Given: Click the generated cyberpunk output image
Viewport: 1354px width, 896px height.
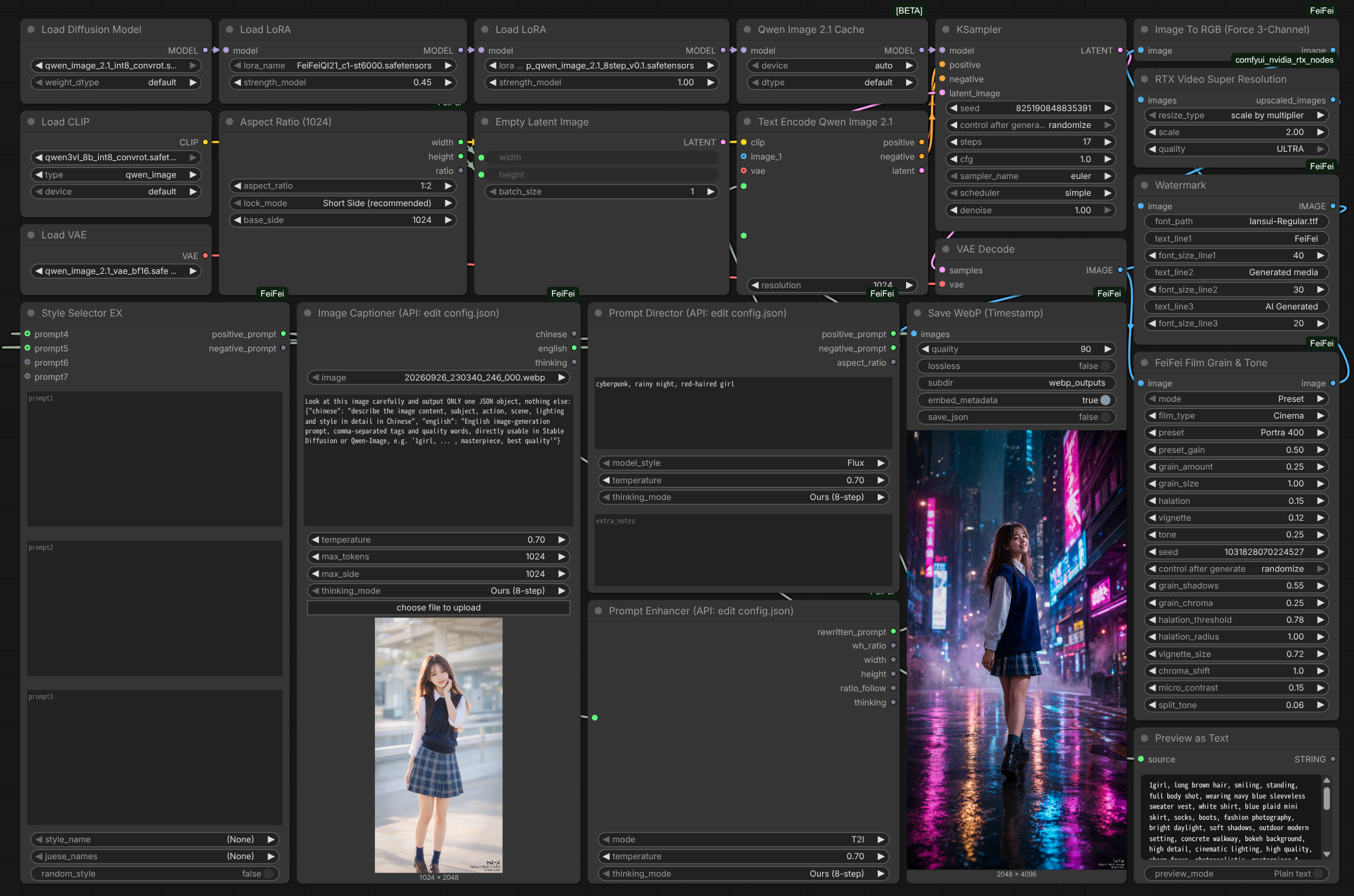Looking at the screenshot, I should tap(1017, 651).
